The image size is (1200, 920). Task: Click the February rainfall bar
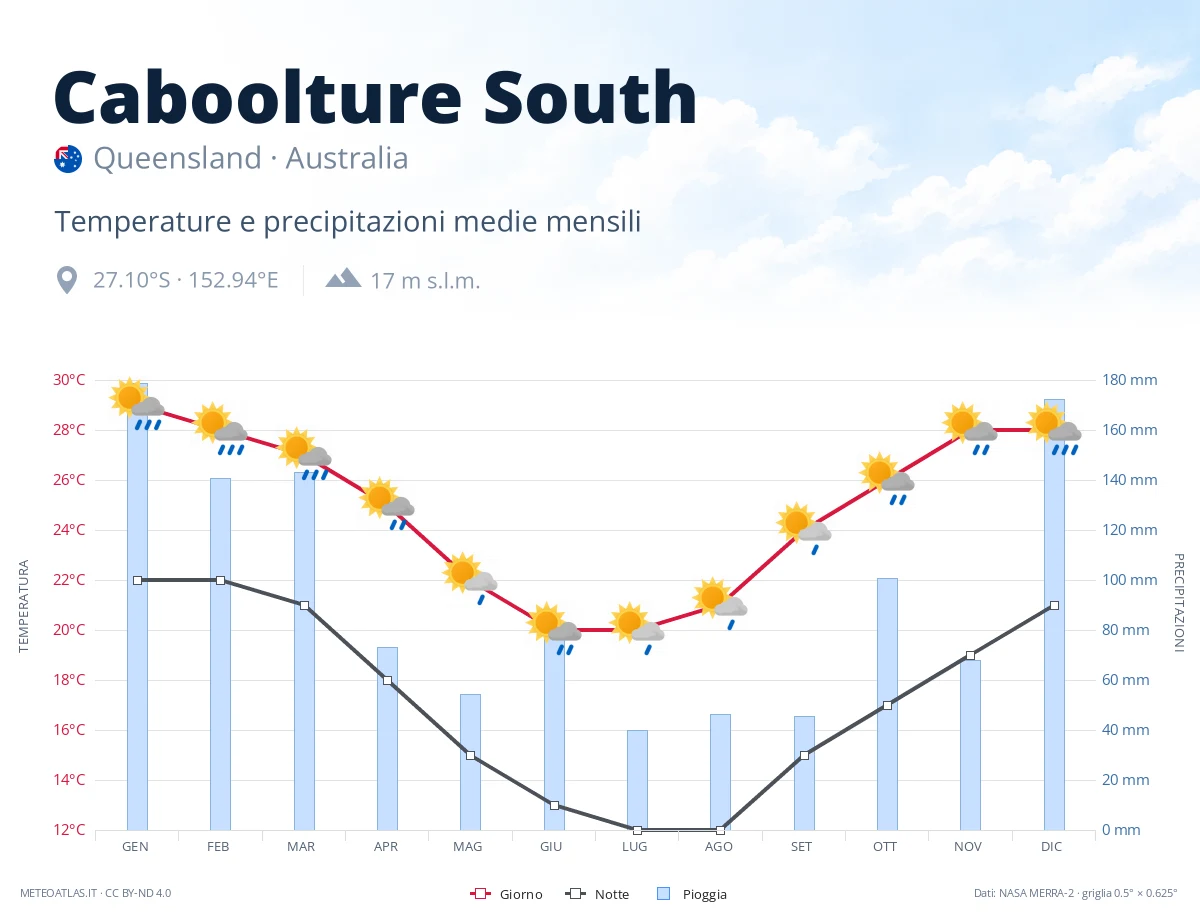(220, 654)
